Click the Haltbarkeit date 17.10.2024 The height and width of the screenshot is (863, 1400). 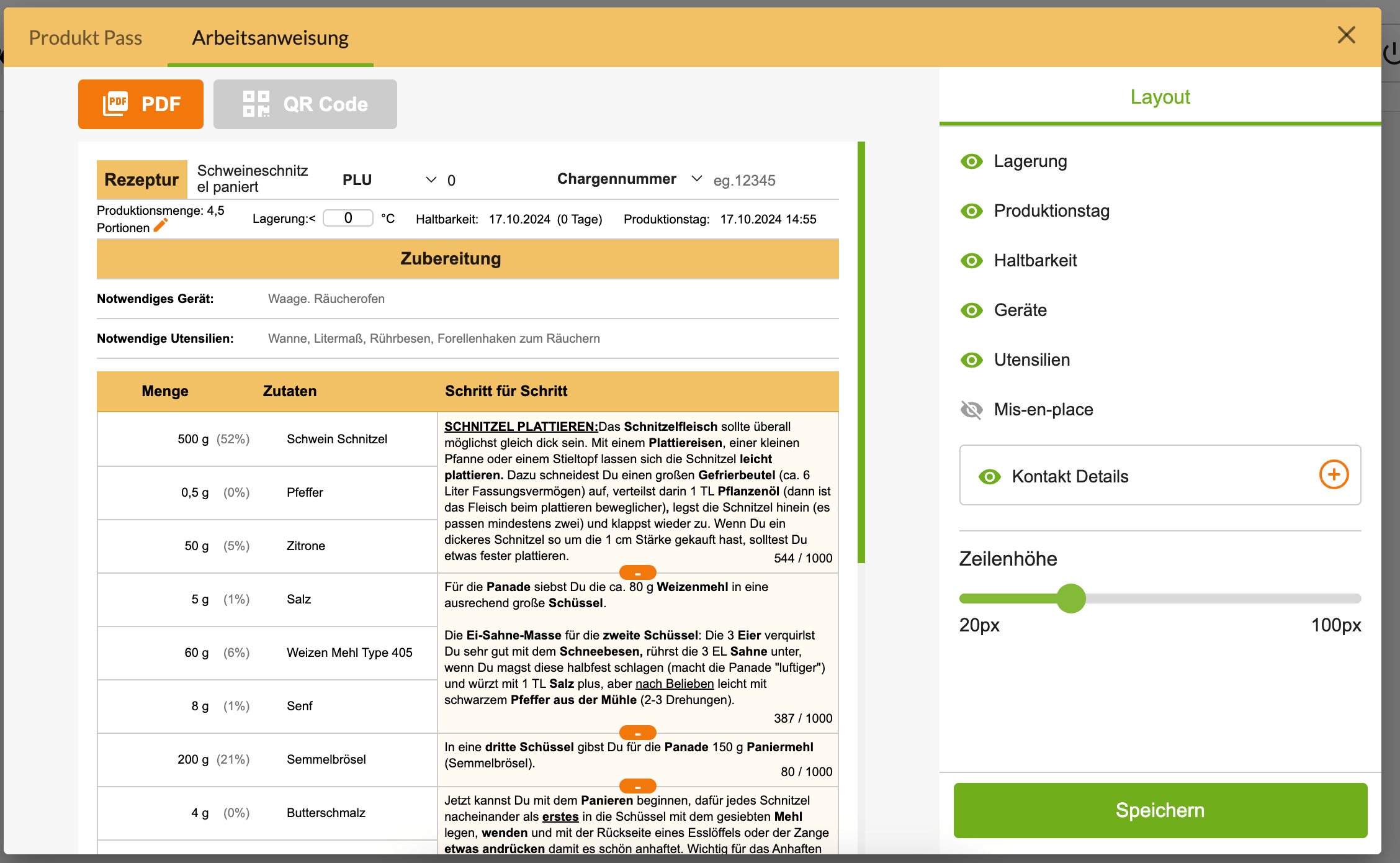tap(519, 219)
